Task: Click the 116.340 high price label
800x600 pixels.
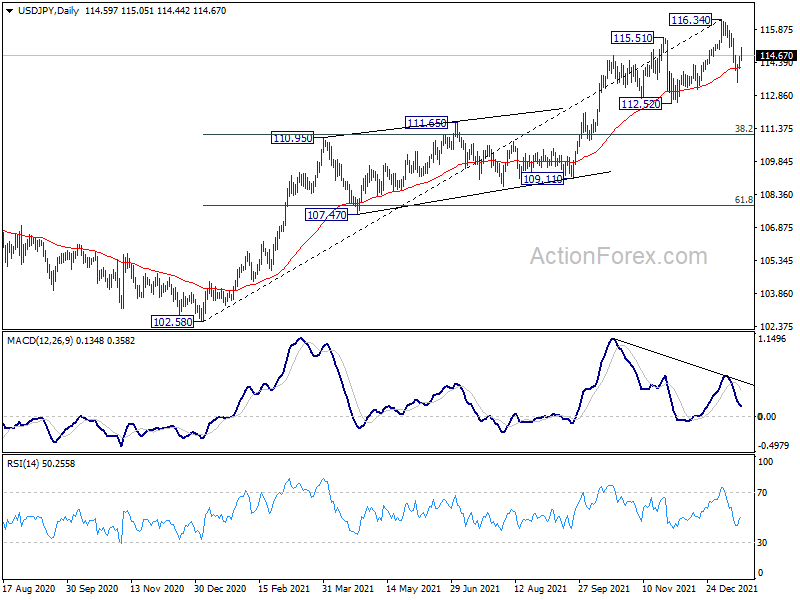Action: pos(691,20)
